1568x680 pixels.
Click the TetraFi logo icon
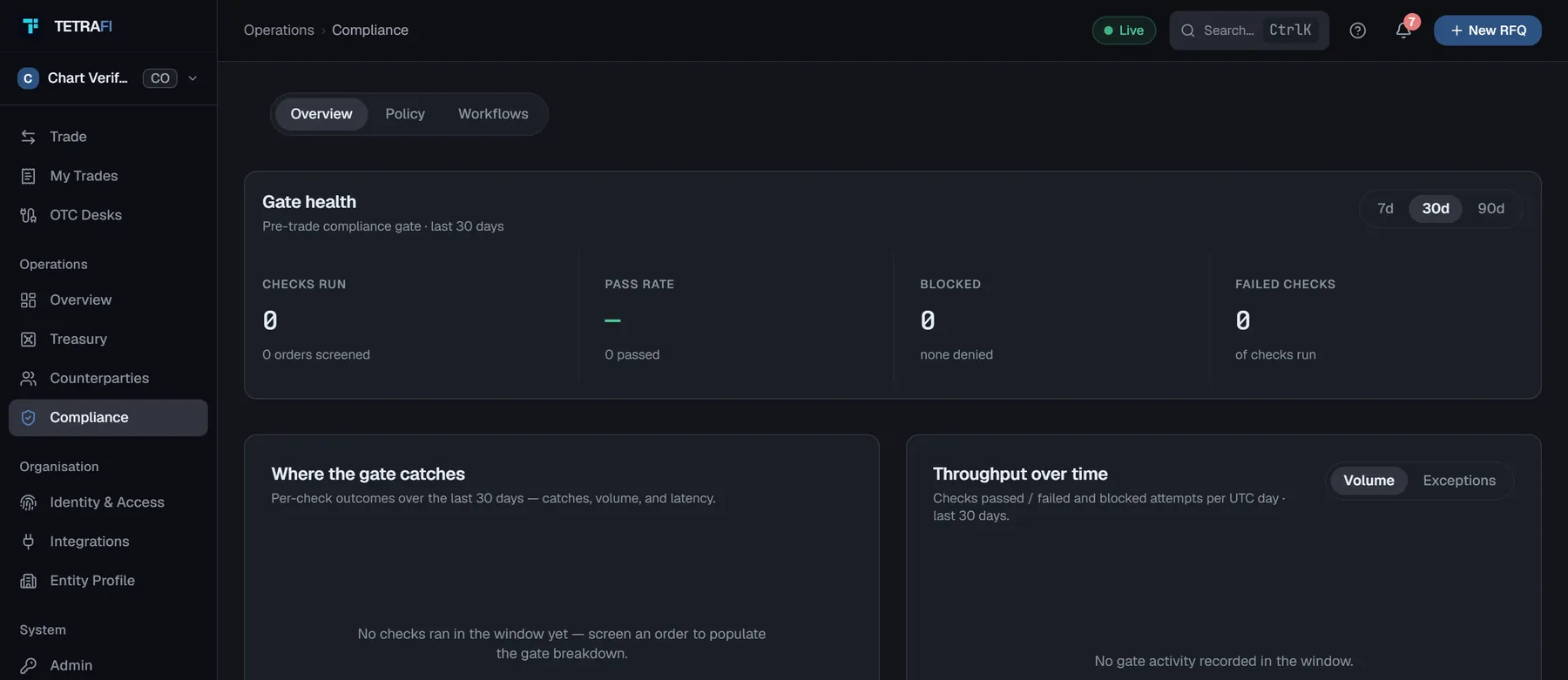pyautogui.click(x=31, y=26)
